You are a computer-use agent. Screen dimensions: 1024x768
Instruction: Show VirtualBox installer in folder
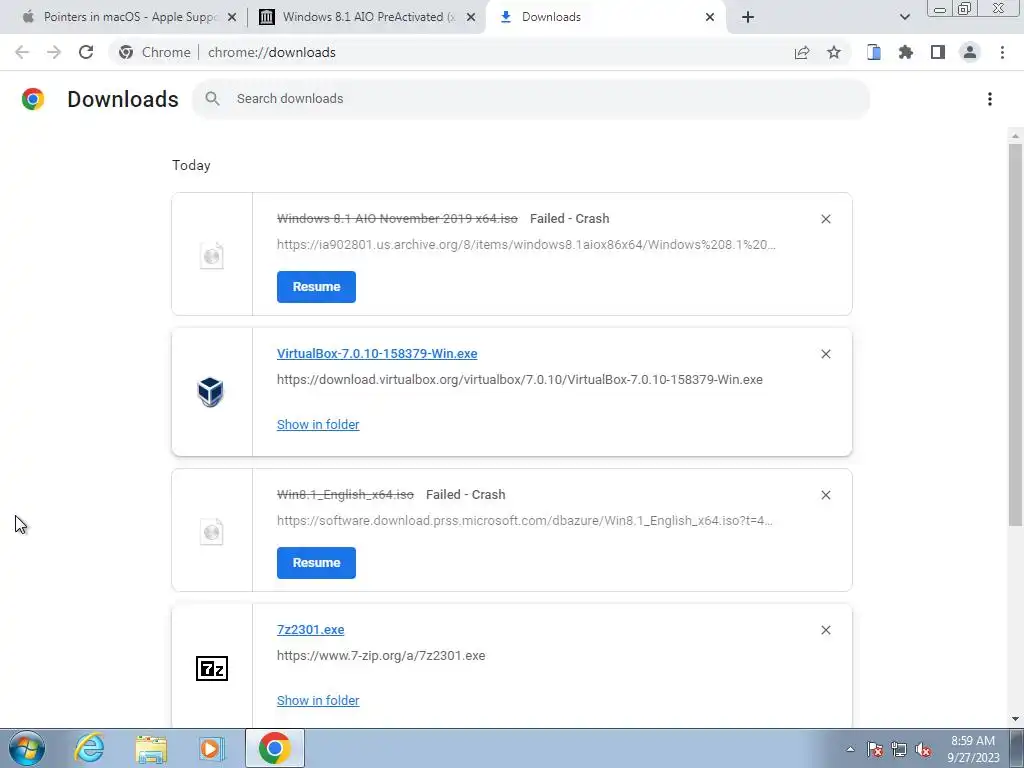(x=318, y=424)
